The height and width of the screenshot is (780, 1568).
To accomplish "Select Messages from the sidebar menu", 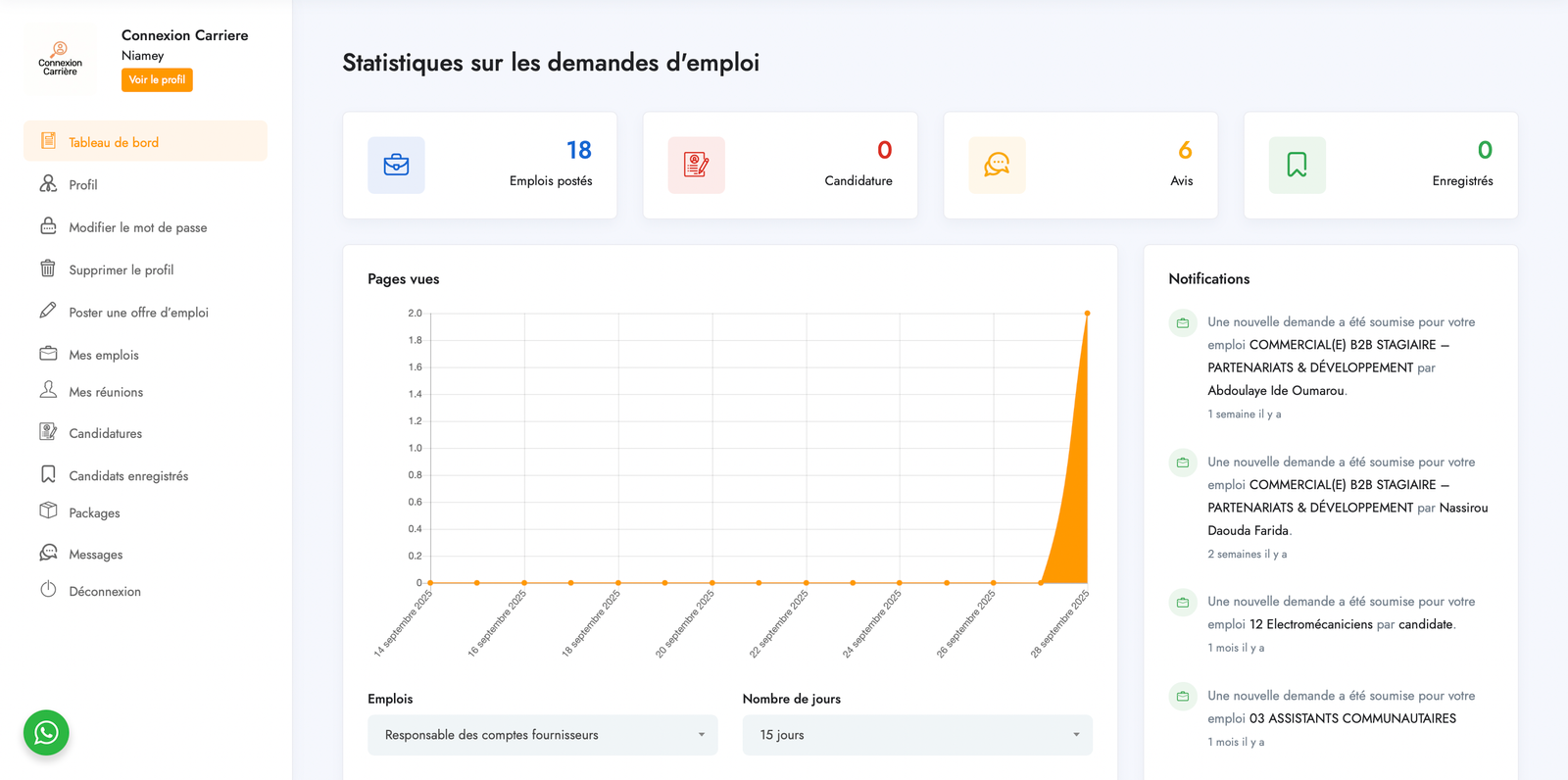I will point(96,555).
